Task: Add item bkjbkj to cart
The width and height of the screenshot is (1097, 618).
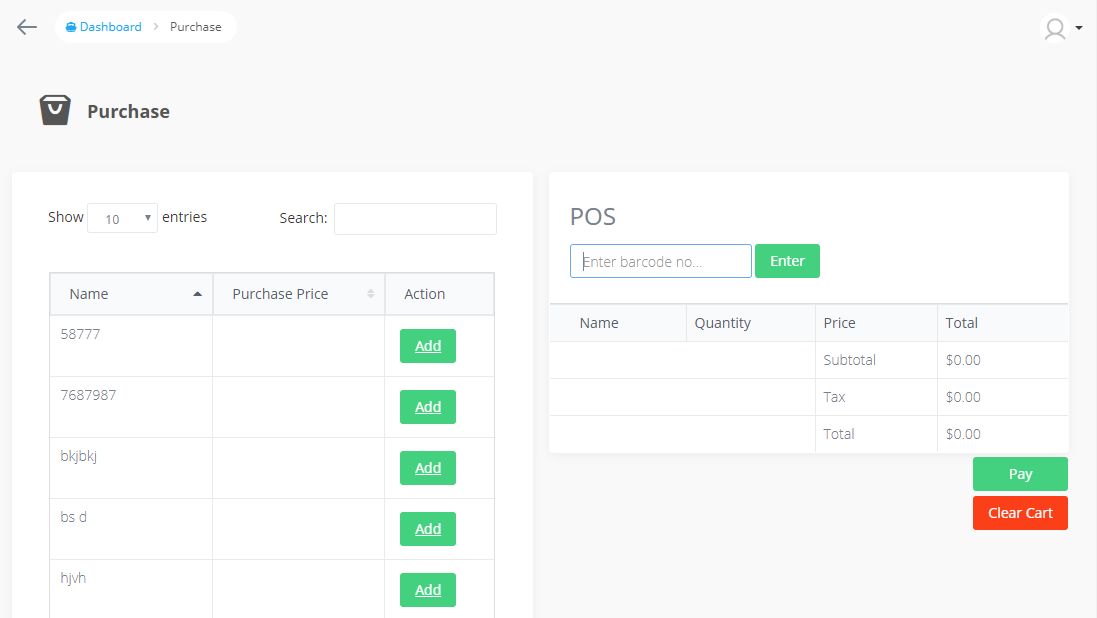Action: (x=428, y=468)
